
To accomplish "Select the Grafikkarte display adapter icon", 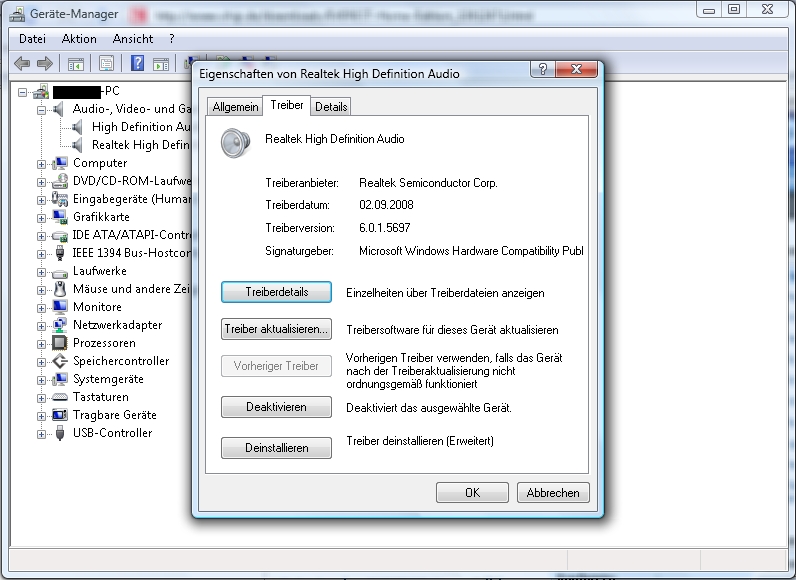I will pos(60,217).
